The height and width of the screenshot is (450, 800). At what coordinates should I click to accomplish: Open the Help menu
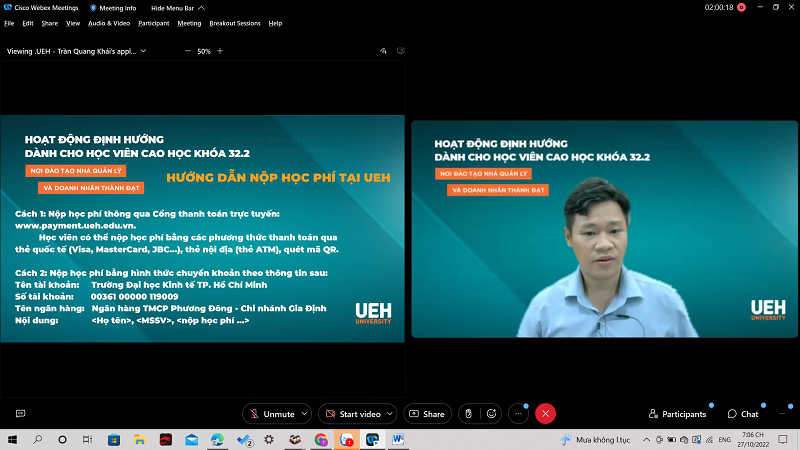[275, 23]
